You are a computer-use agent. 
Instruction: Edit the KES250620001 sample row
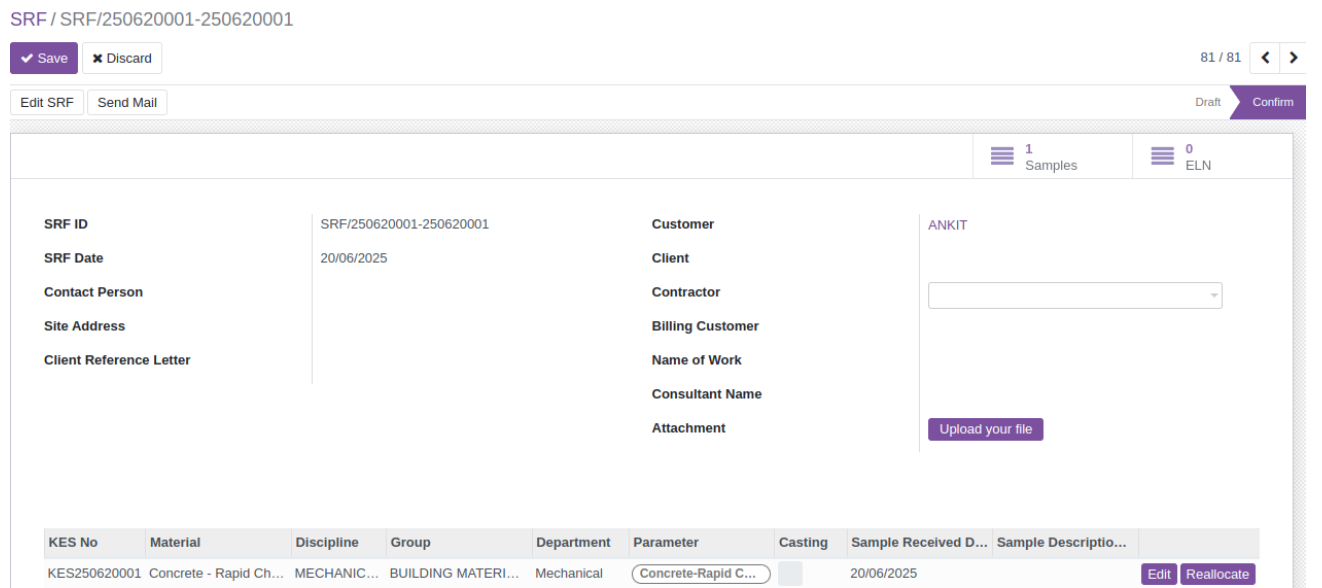1159,574
